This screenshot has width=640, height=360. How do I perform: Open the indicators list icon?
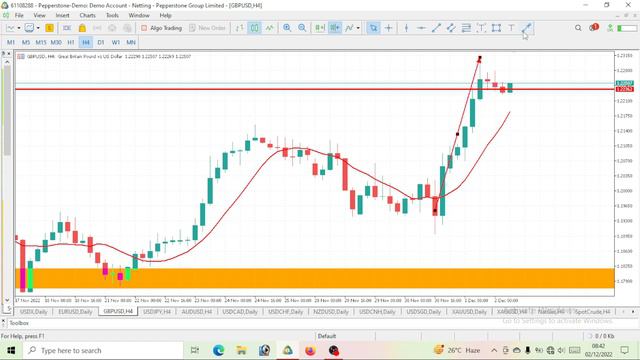pyautogui.click(x=349, y=28)
